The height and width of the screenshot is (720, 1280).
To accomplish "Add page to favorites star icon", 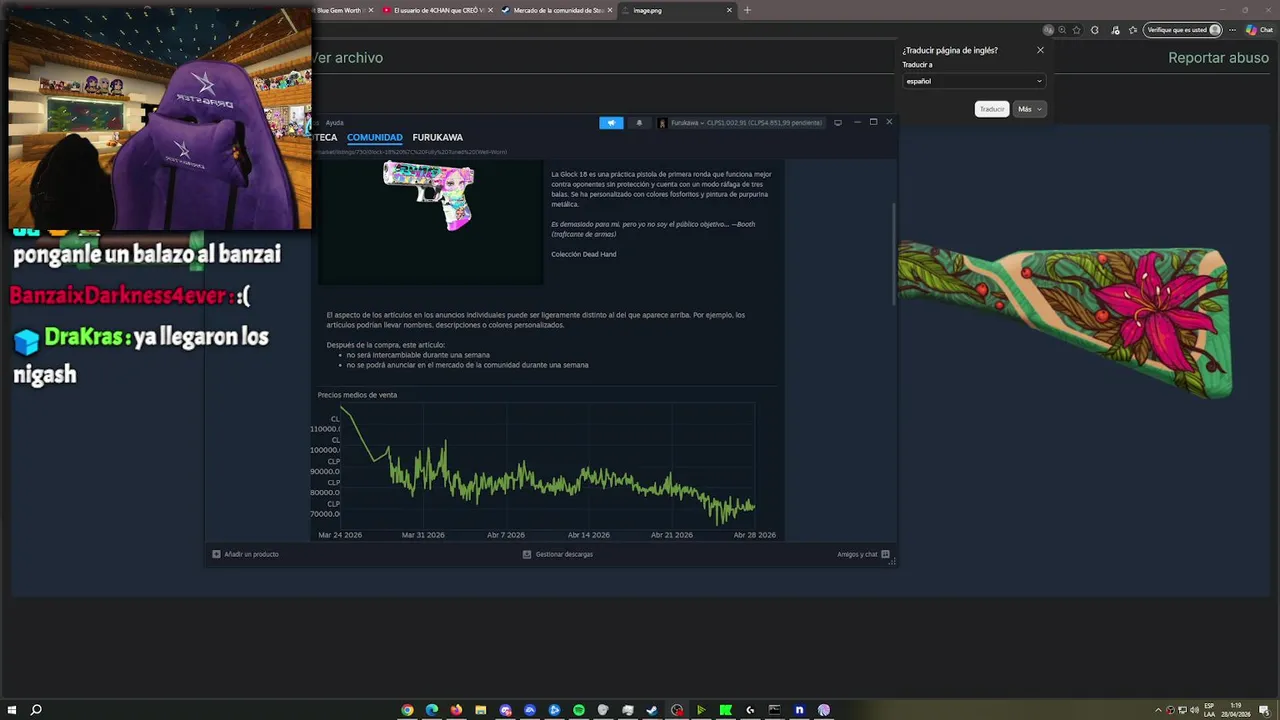I will (x=1076, y=30).
